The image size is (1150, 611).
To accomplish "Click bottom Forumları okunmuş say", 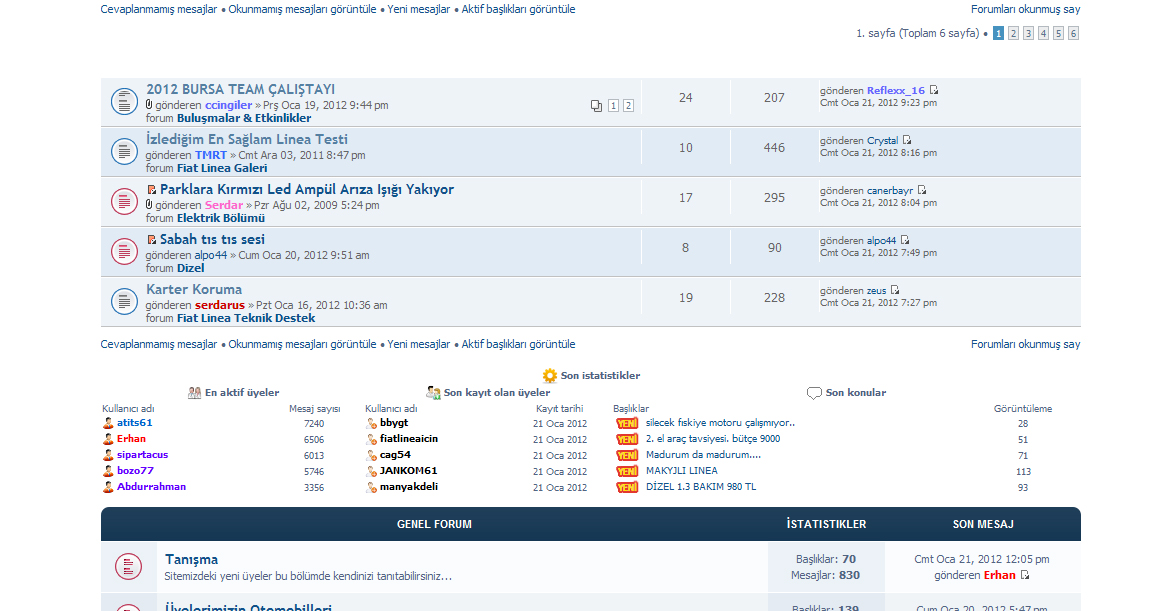I will click(1025, 344).
